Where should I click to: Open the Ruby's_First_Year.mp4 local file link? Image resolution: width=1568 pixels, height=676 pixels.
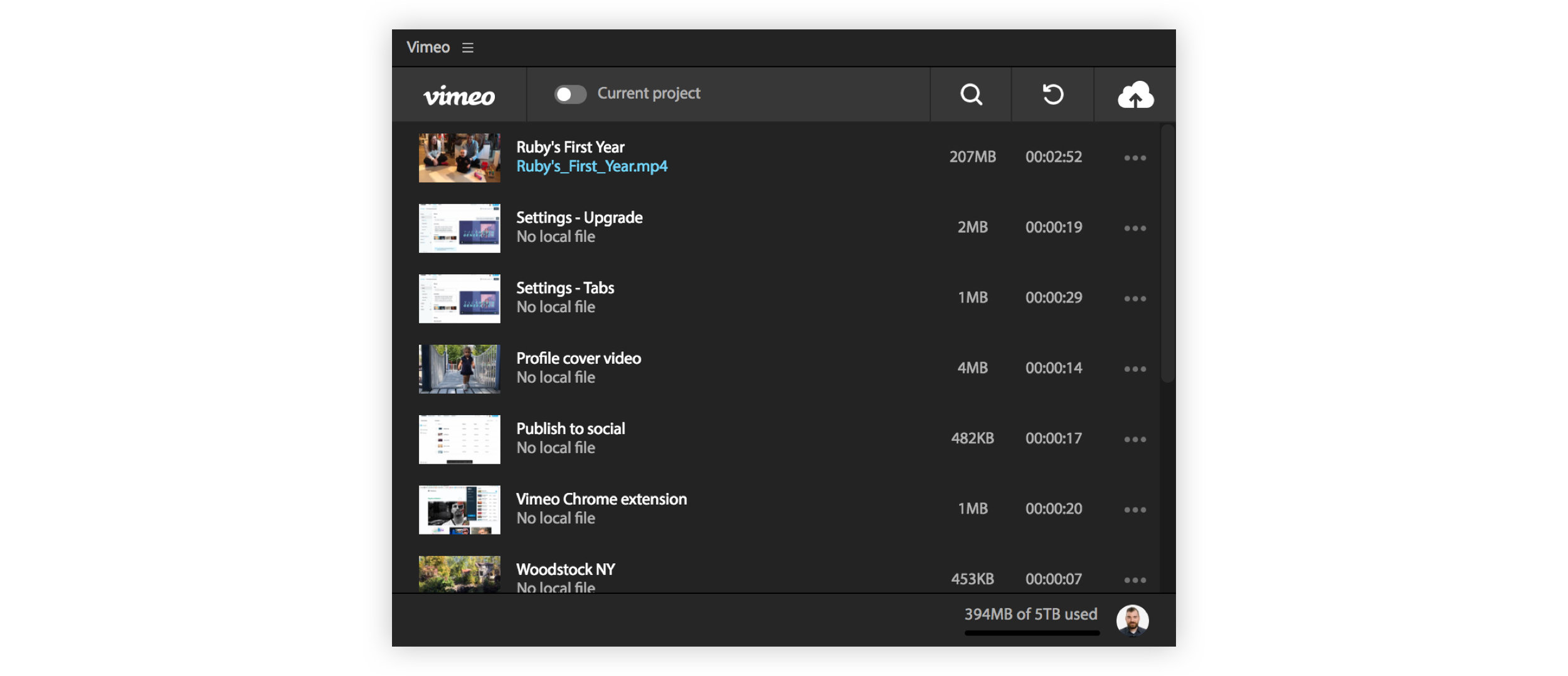[591, 167]
